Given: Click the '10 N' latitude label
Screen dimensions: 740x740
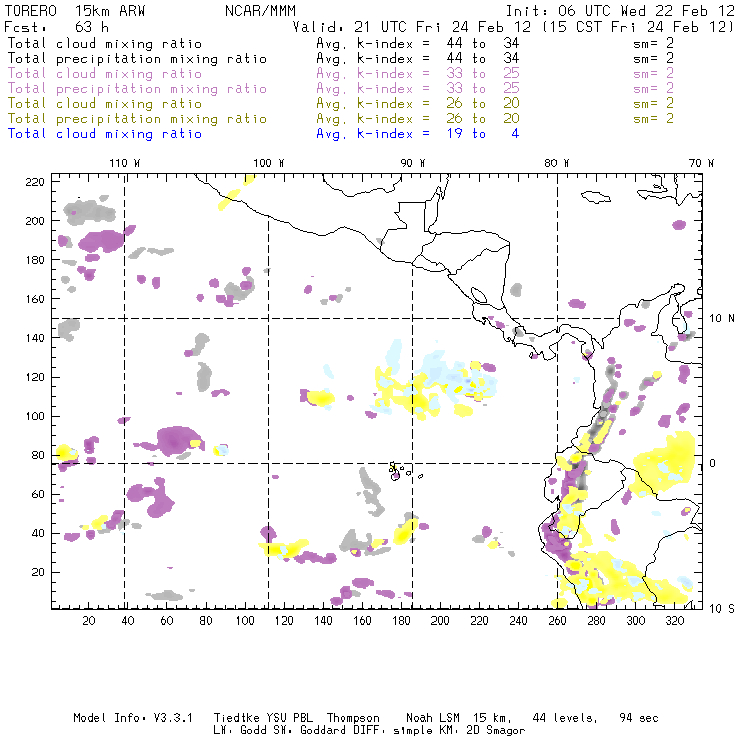Looking at the screenshot, I should 722,319.
